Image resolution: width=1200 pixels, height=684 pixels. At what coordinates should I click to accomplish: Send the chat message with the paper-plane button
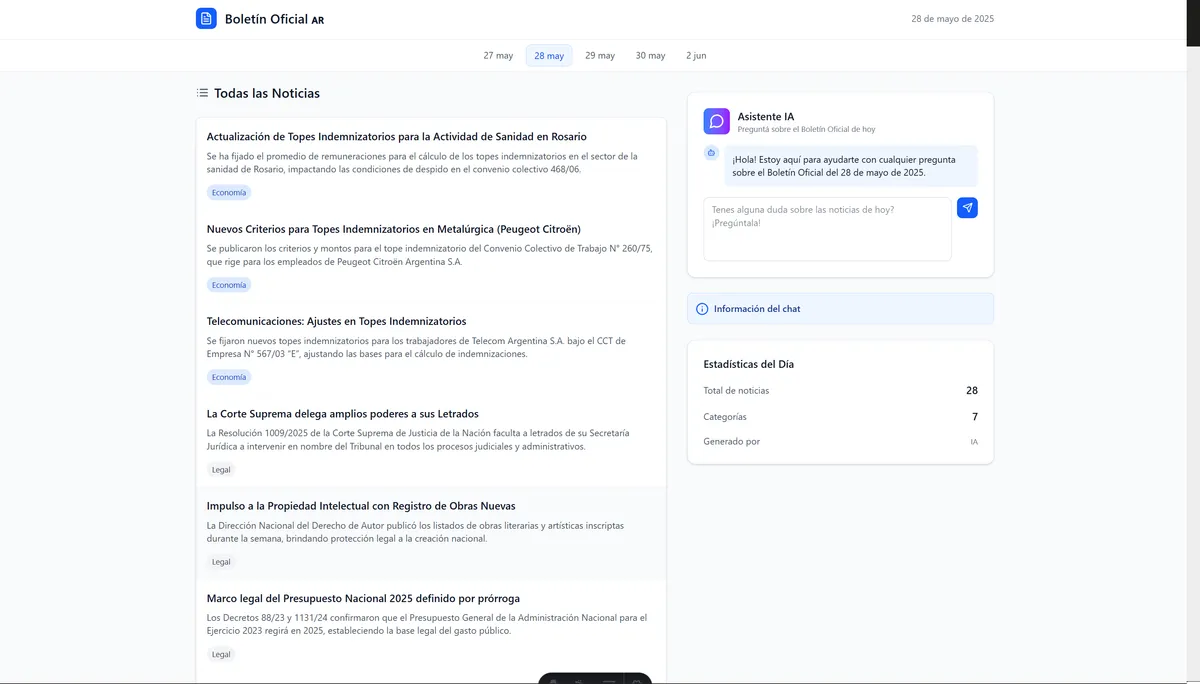pos(967,207)
